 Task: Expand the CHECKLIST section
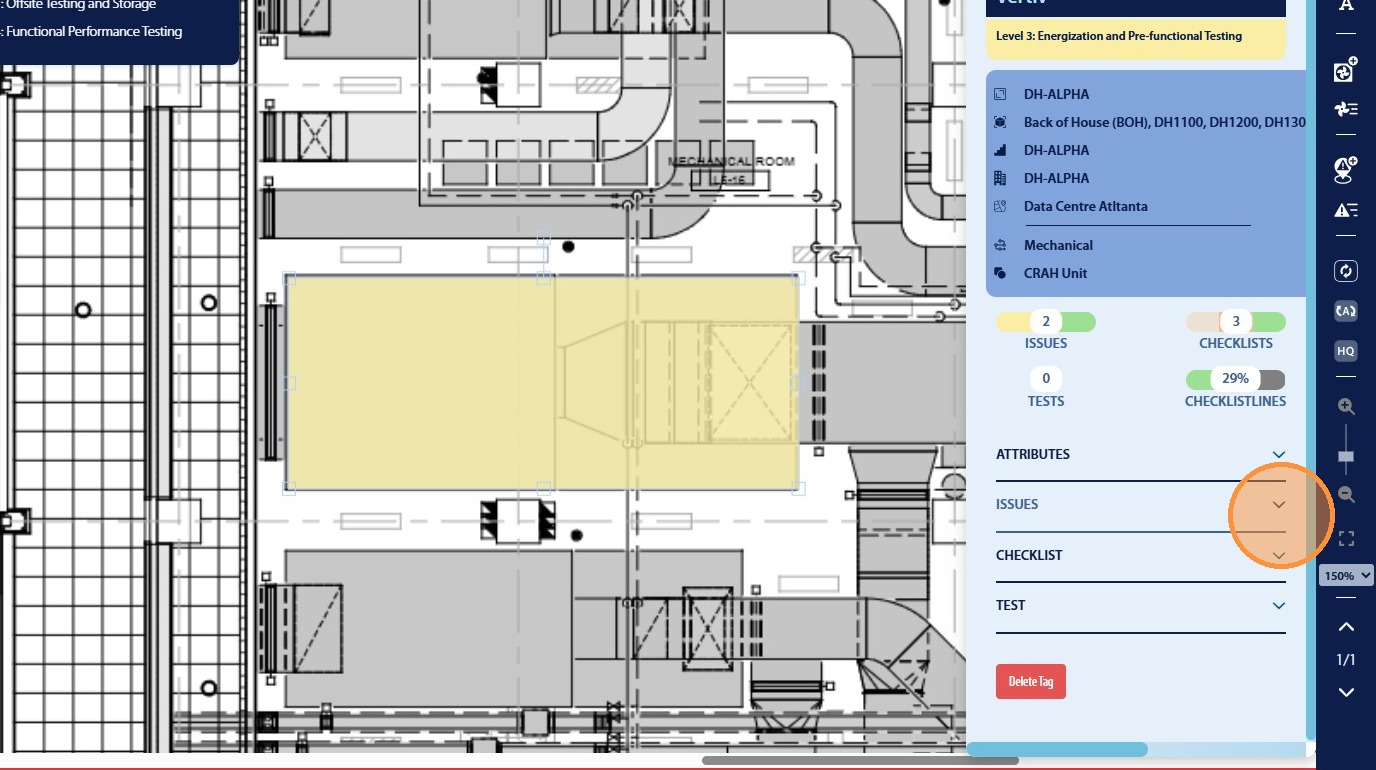[x=1141, y=555]
